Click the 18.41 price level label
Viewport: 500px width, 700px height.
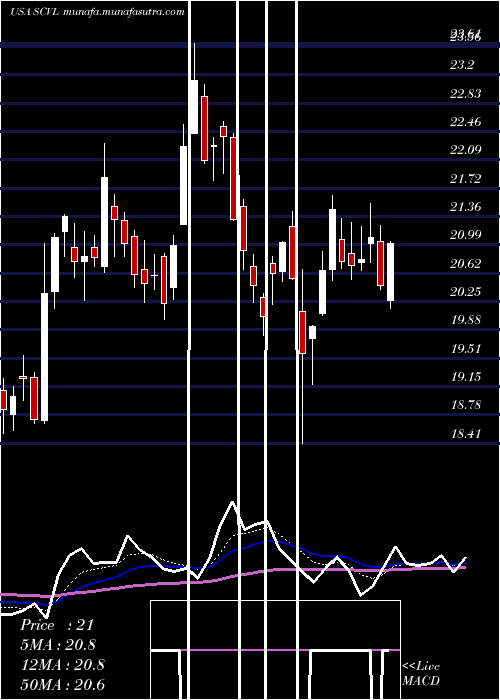[x=466, y=433]
